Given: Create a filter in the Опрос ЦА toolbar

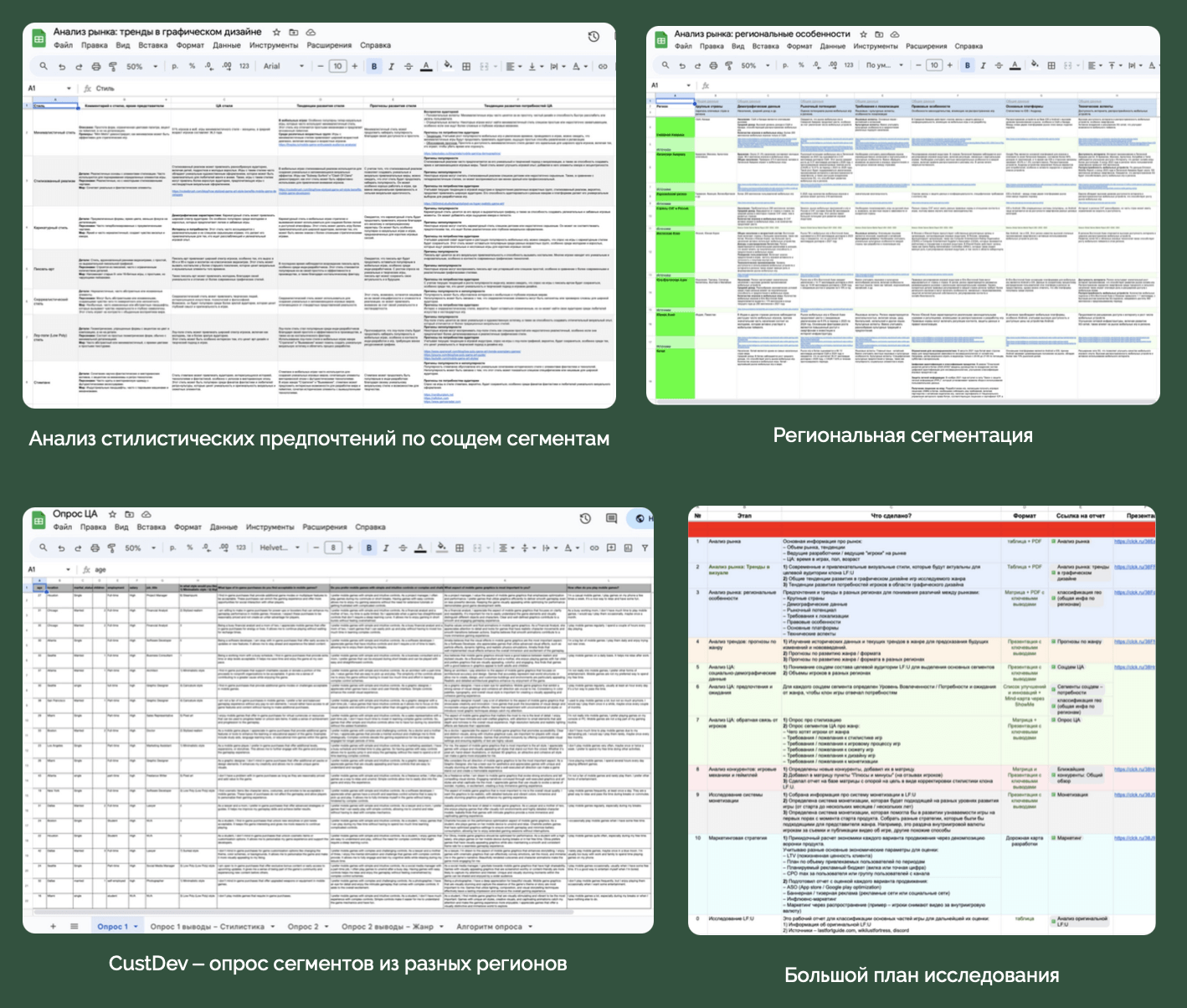Looking at the screenshot, I should click(645, 548).
